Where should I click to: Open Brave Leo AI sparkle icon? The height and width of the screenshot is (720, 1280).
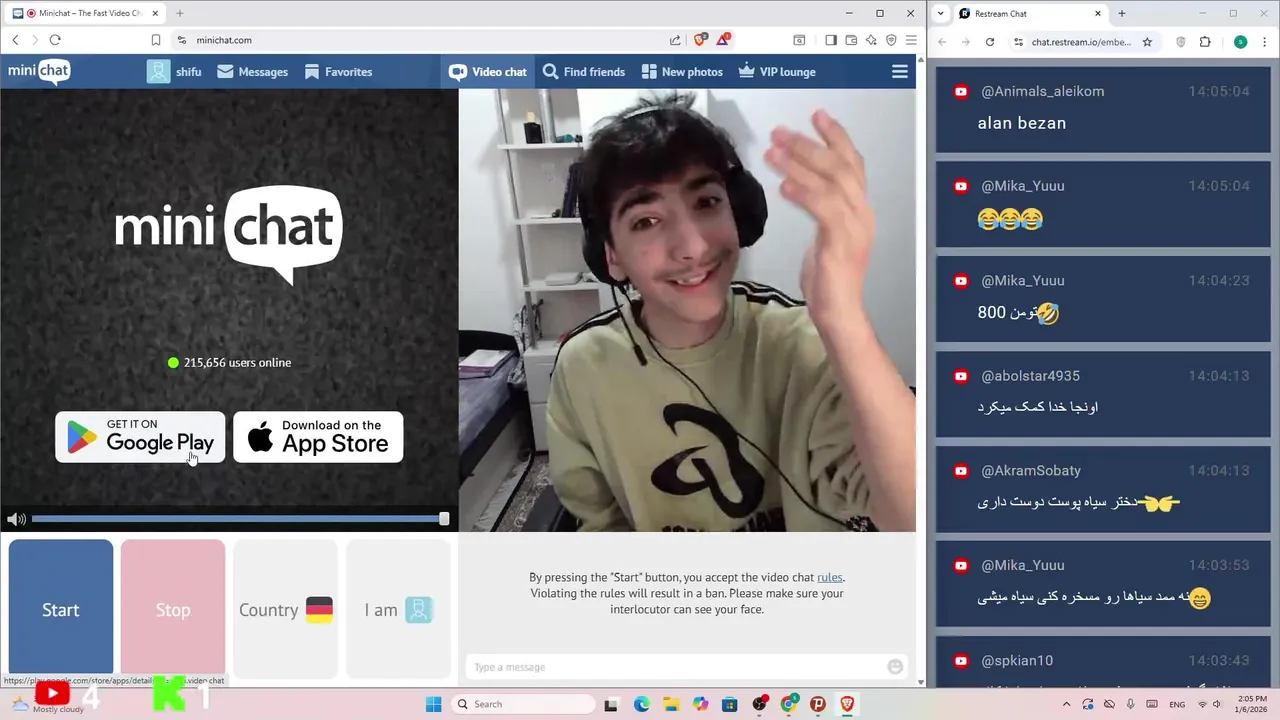(871, 40)
